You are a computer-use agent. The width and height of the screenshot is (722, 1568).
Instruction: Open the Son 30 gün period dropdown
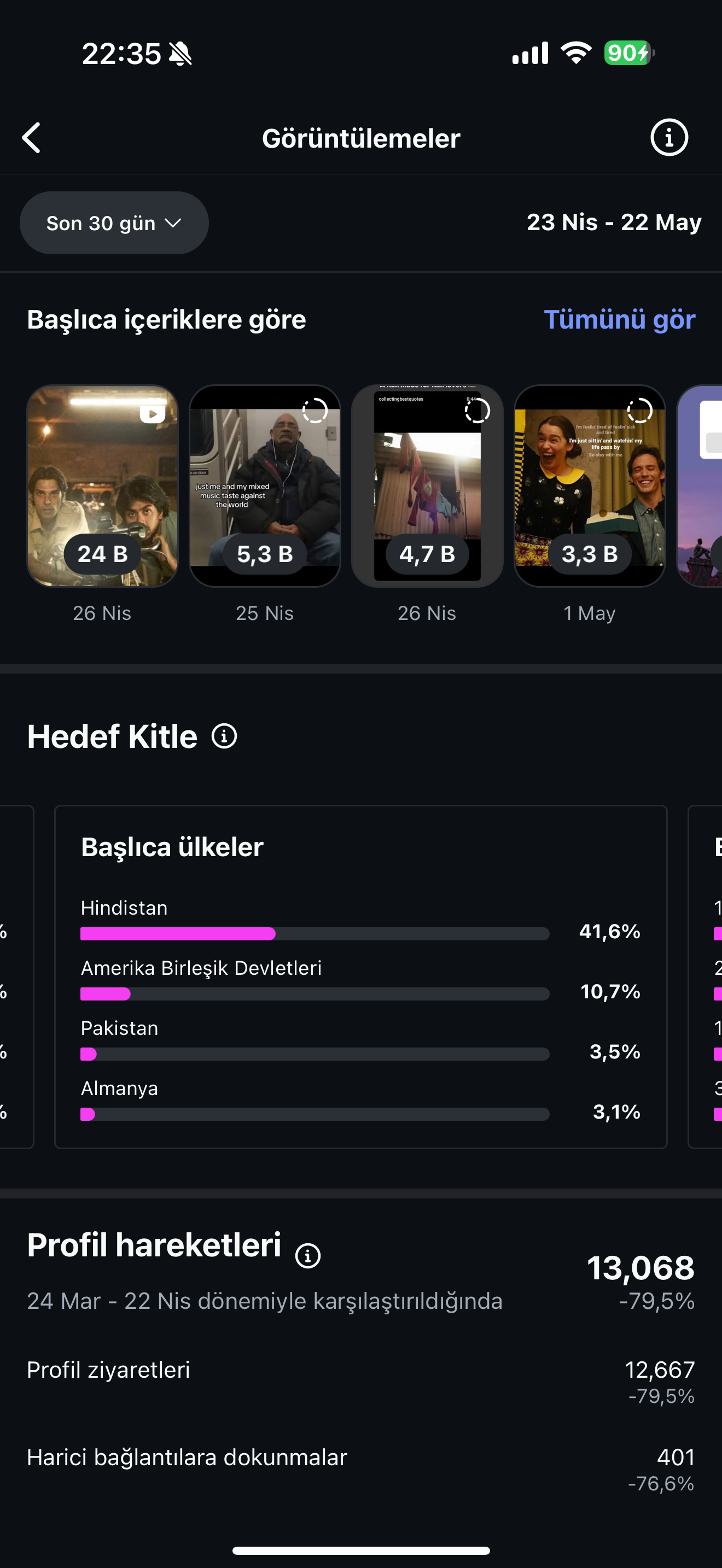(114, 223)
